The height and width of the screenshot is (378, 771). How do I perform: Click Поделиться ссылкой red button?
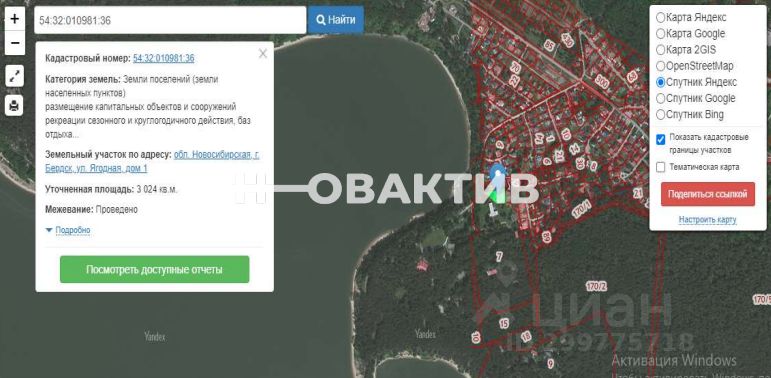tap(708, 194)
